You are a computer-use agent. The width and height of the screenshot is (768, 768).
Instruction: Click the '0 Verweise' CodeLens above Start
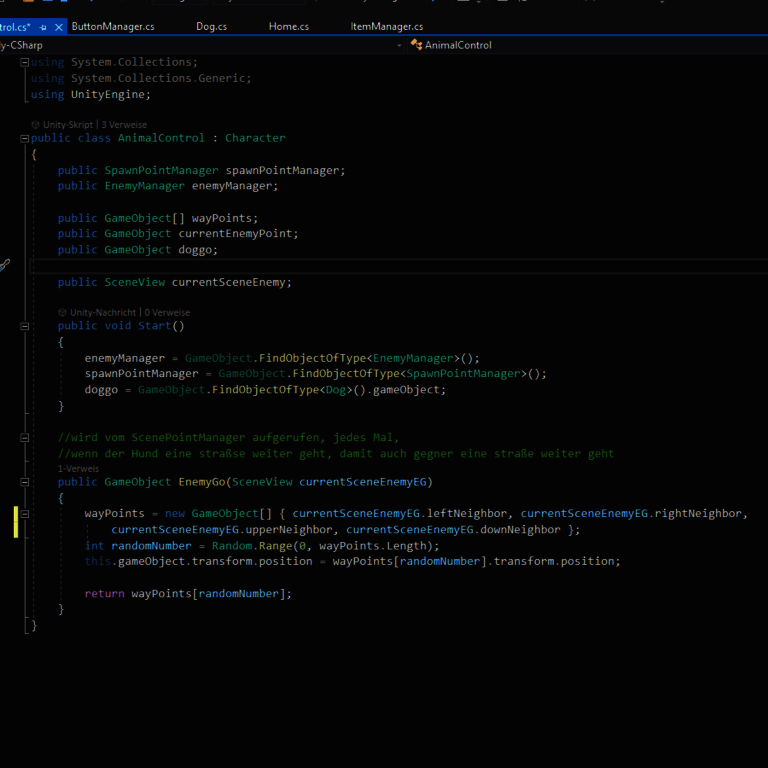[167, 312]
